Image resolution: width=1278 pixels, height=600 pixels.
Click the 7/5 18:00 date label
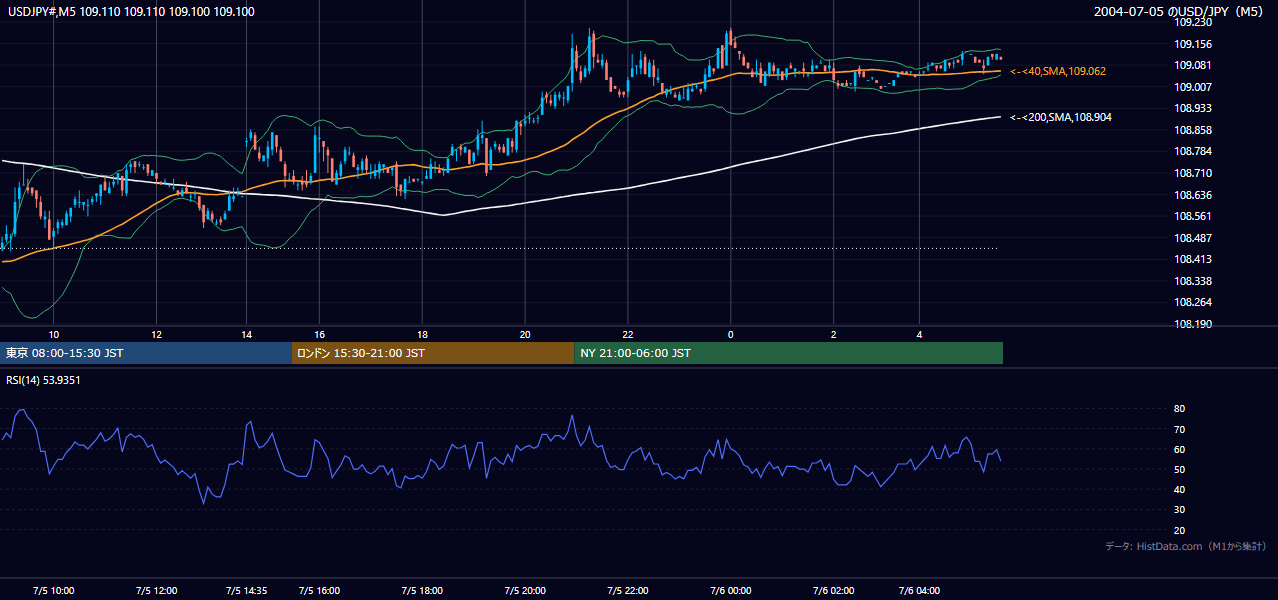[x=422, y=590]
